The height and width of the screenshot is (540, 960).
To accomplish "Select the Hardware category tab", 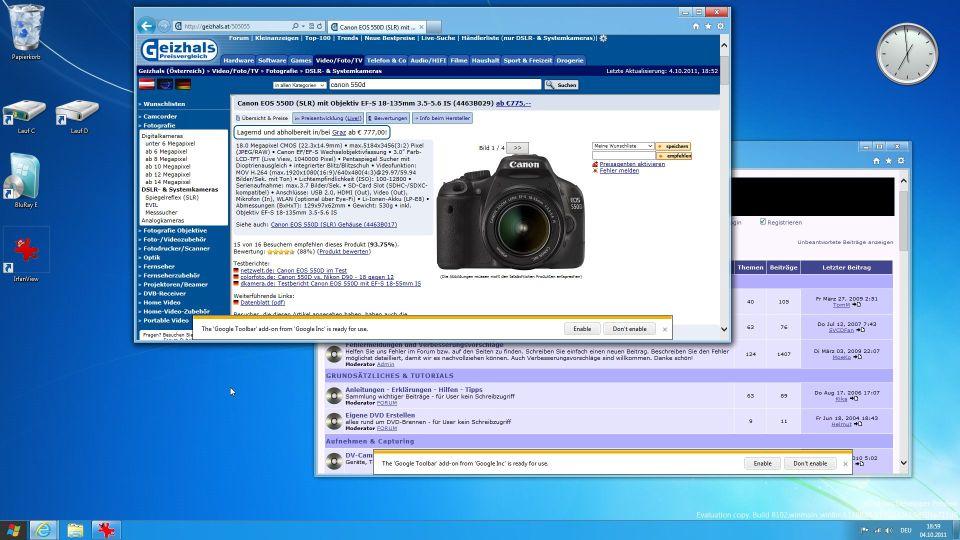I will [x=238, y=61].
